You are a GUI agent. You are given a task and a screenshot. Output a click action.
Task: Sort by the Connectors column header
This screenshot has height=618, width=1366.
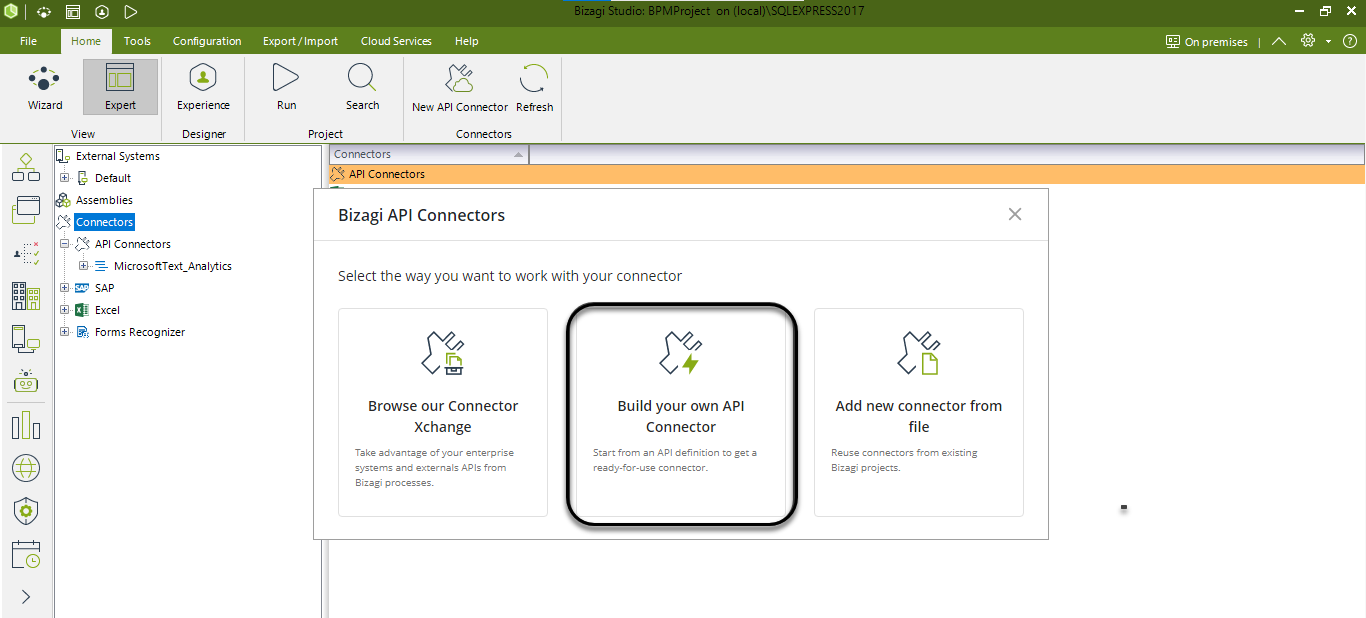coord(429,154)
